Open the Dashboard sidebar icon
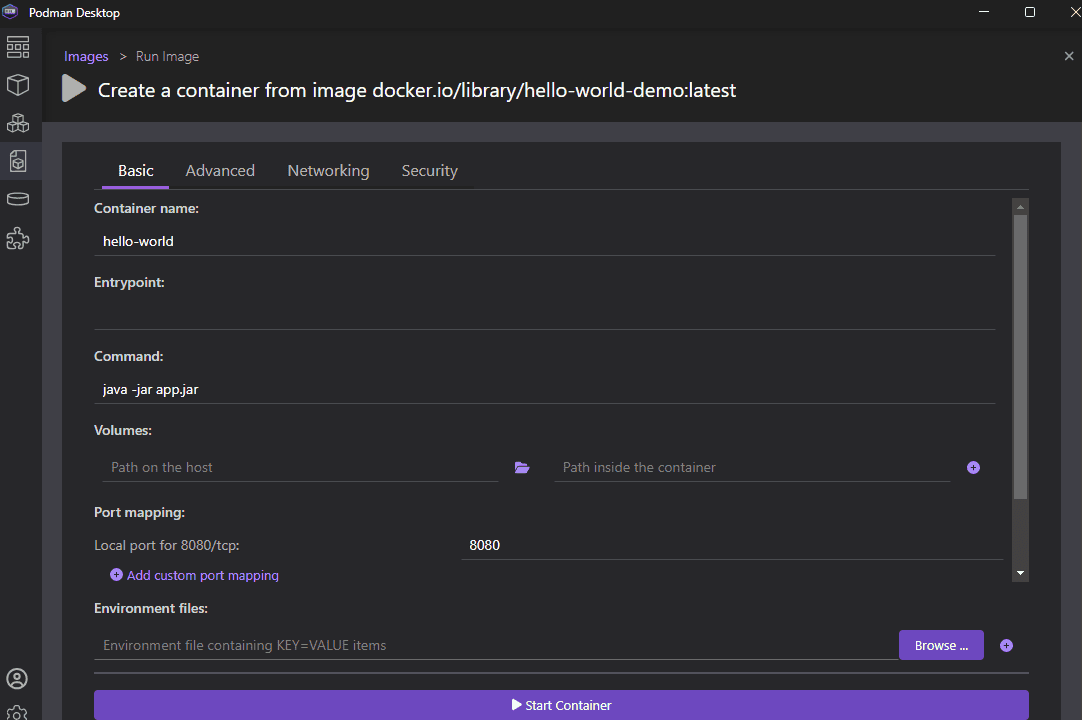Image resolution: width=1082 pixels, height=720 pixels. (18, 47)
